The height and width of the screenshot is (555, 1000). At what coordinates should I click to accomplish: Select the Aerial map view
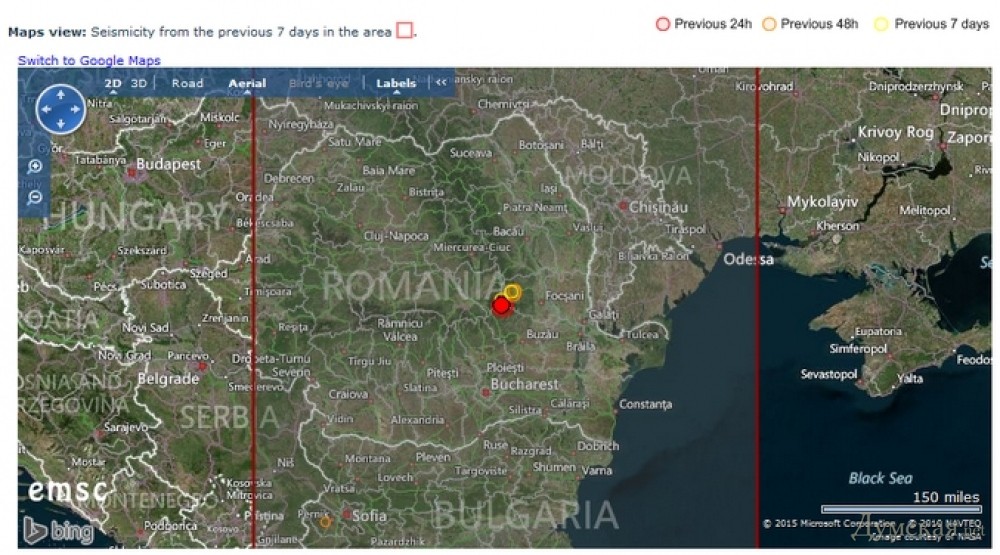pos(247,84)
